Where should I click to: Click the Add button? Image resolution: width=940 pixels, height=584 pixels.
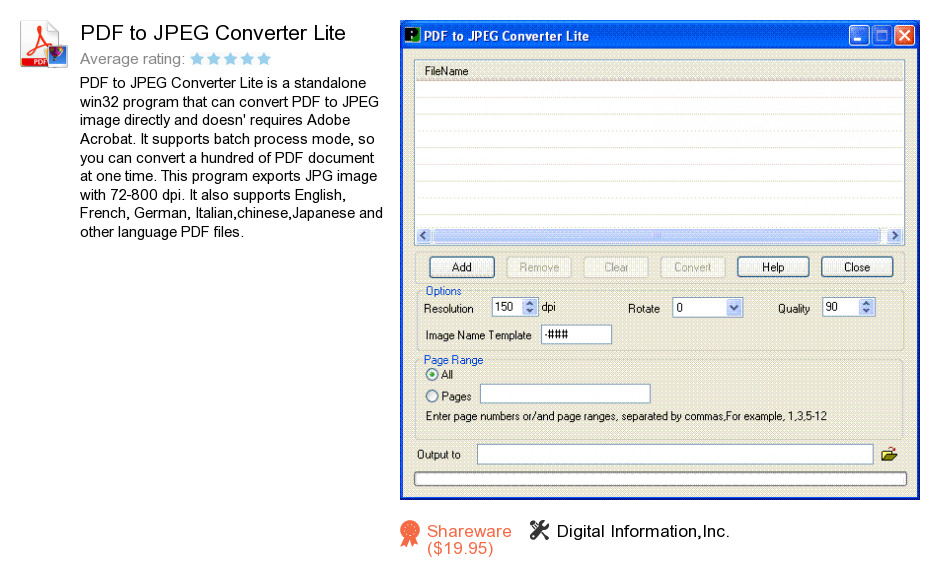click(x=462, y=267)
